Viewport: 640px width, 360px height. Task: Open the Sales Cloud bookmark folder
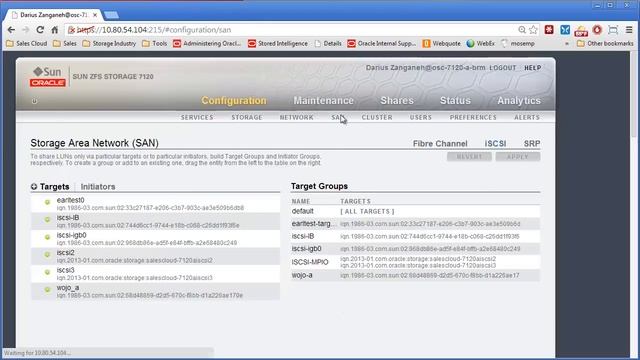27,43
